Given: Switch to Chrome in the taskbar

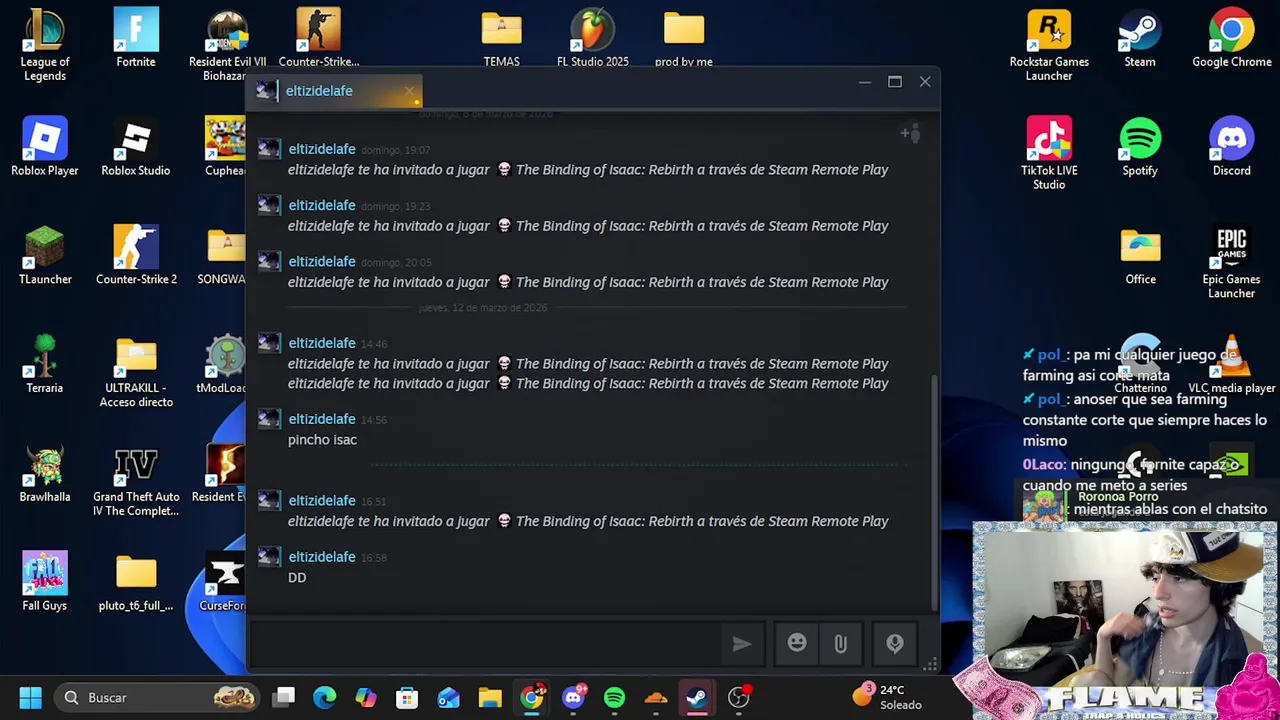Looking at the screenshot, I should coord(532,697).
